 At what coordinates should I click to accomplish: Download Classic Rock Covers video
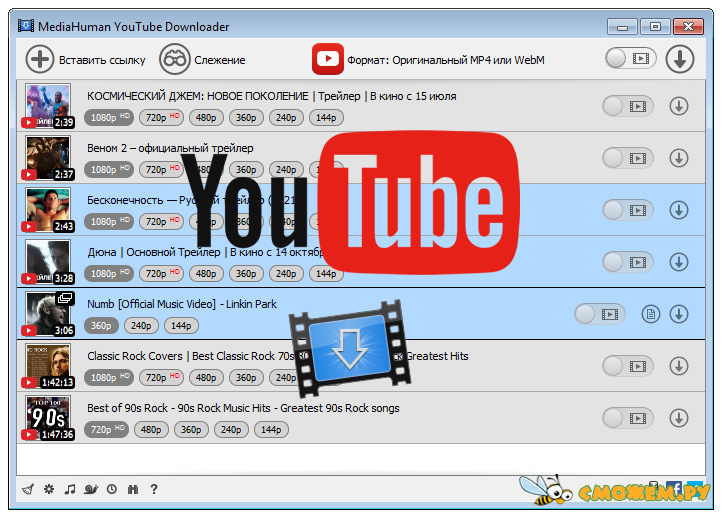pos(679,366)
